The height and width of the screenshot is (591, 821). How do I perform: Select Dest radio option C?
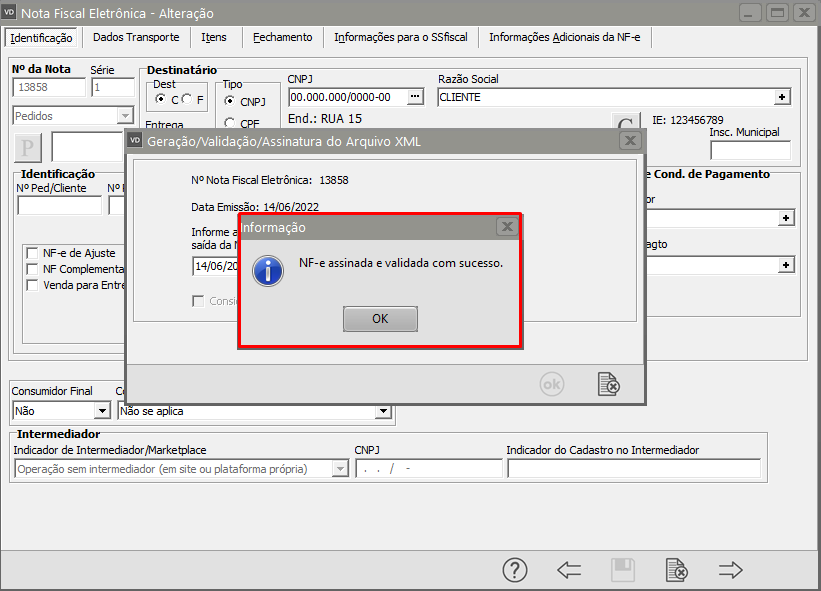[x=161, y=99]
